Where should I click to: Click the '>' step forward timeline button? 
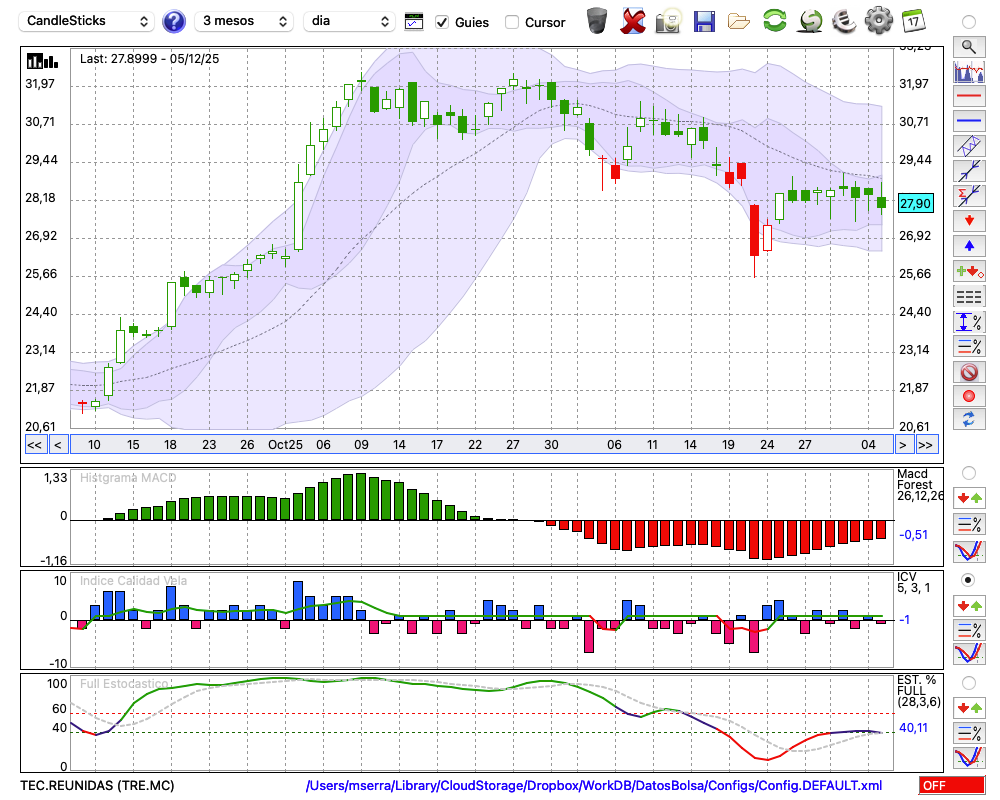903,445
